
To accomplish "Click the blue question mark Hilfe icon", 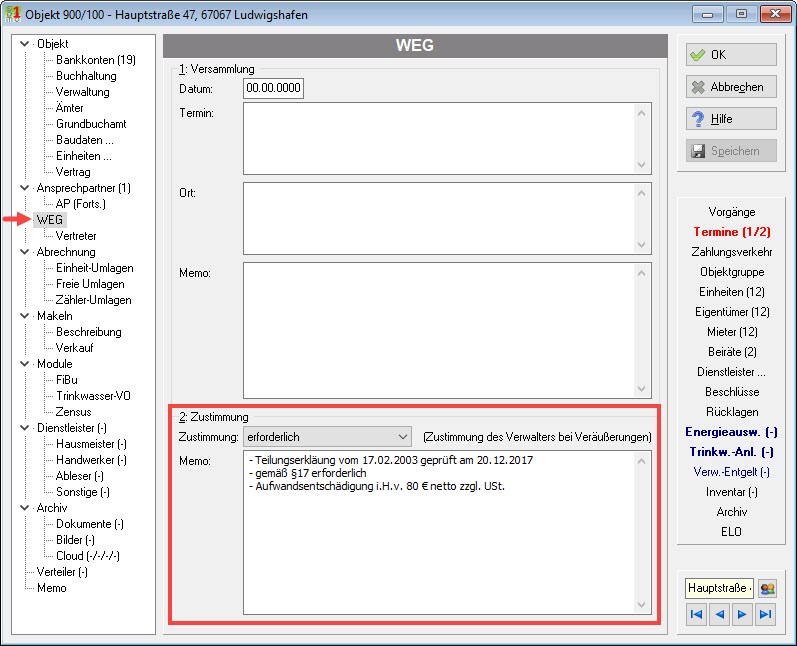I will (x=698, y=119).
